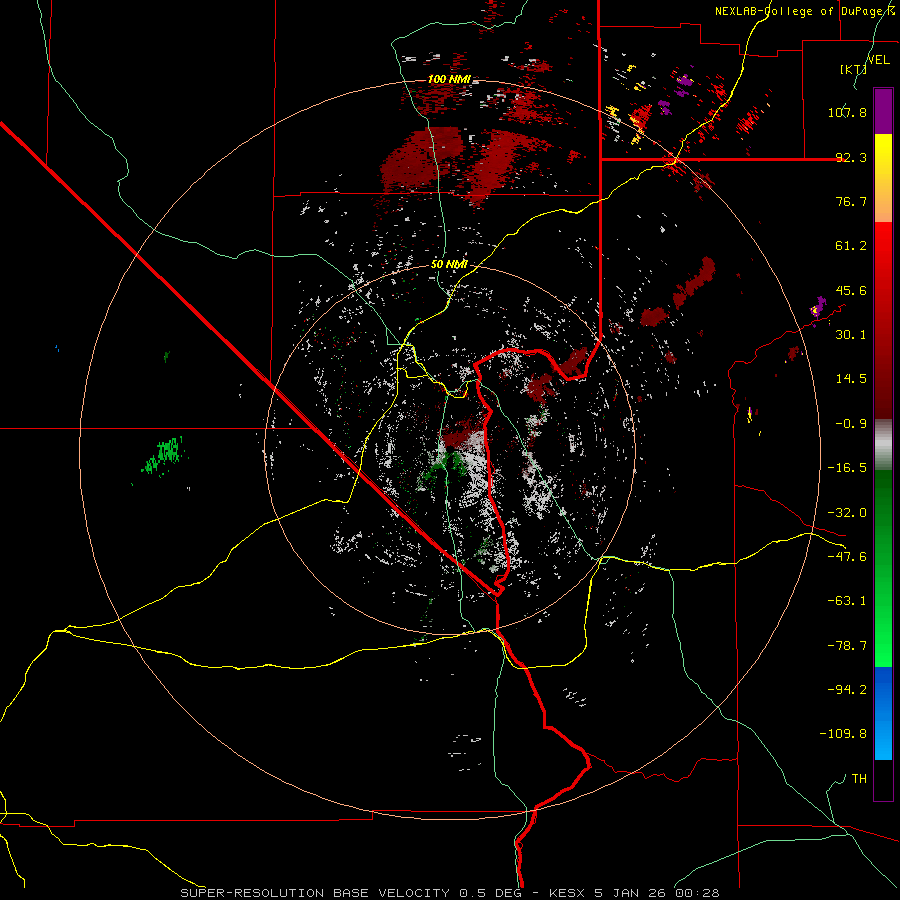Click the 100 NMI range ring label

pyautogui.click(x=449, y=79)
